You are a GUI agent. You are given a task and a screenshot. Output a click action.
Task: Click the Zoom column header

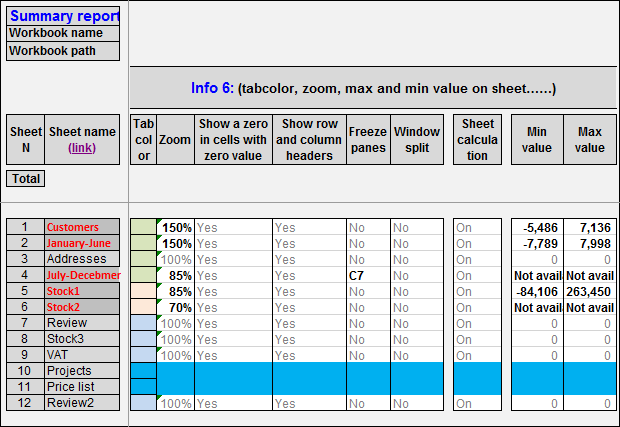[x=175, y=140]
